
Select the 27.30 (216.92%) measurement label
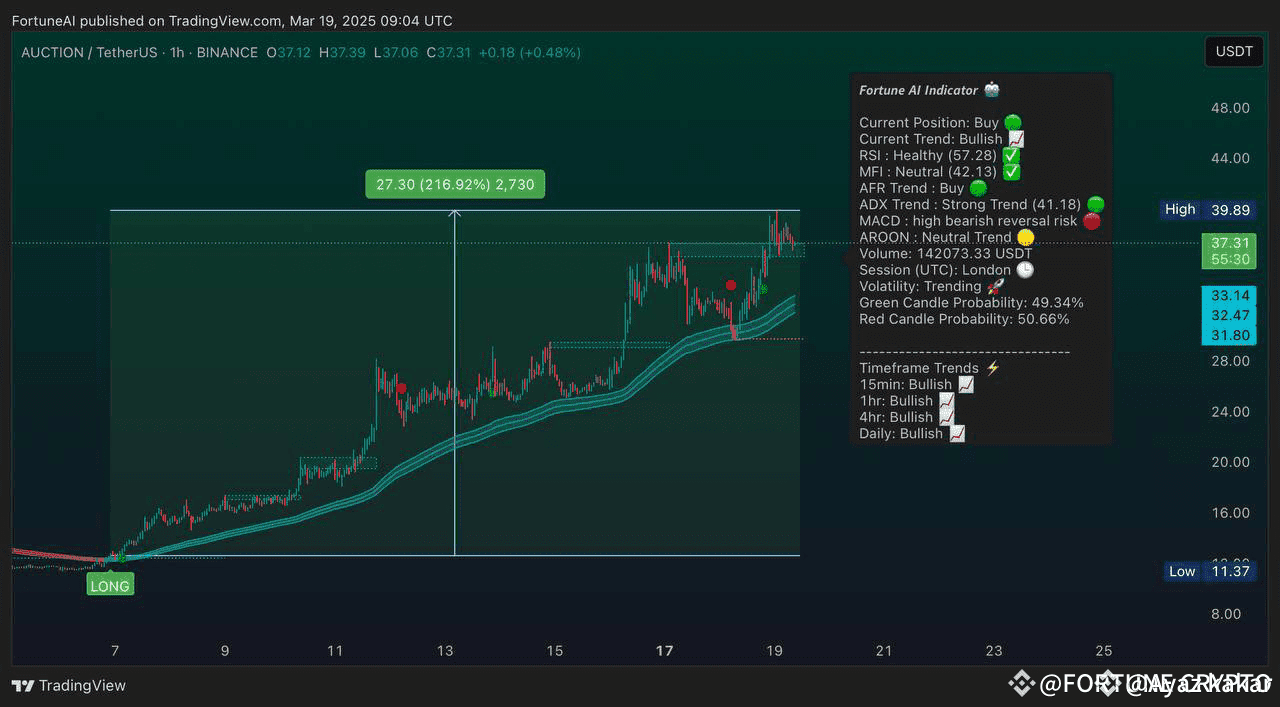(455, 184)
